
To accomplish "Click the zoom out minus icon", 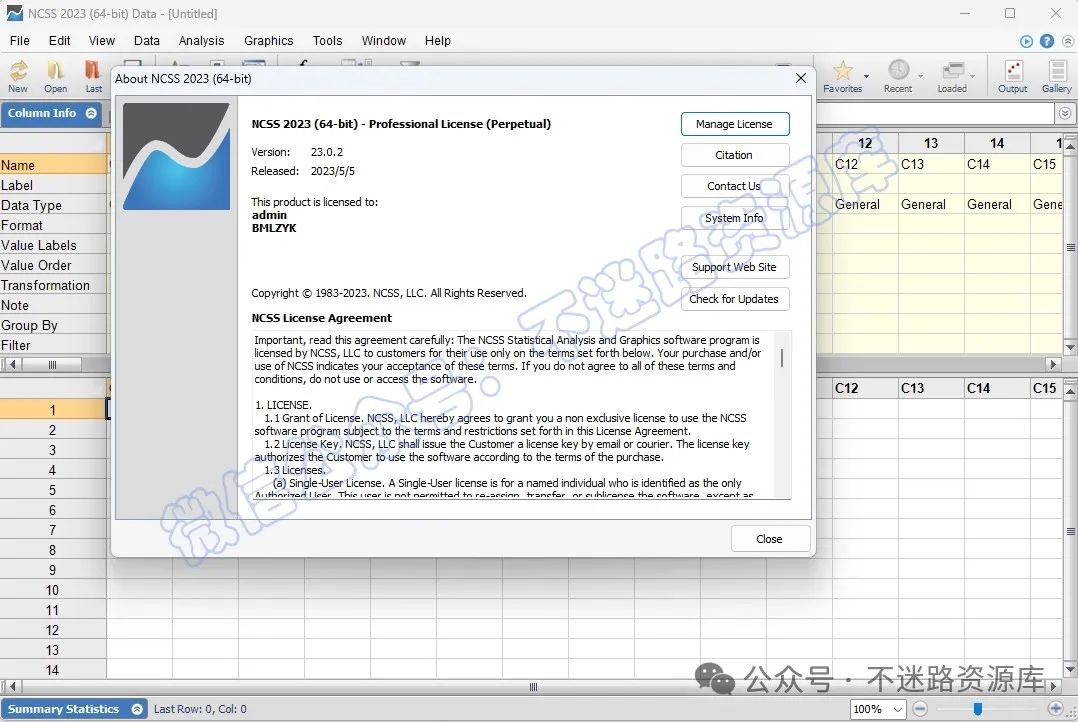I will (x=920, y=708).
